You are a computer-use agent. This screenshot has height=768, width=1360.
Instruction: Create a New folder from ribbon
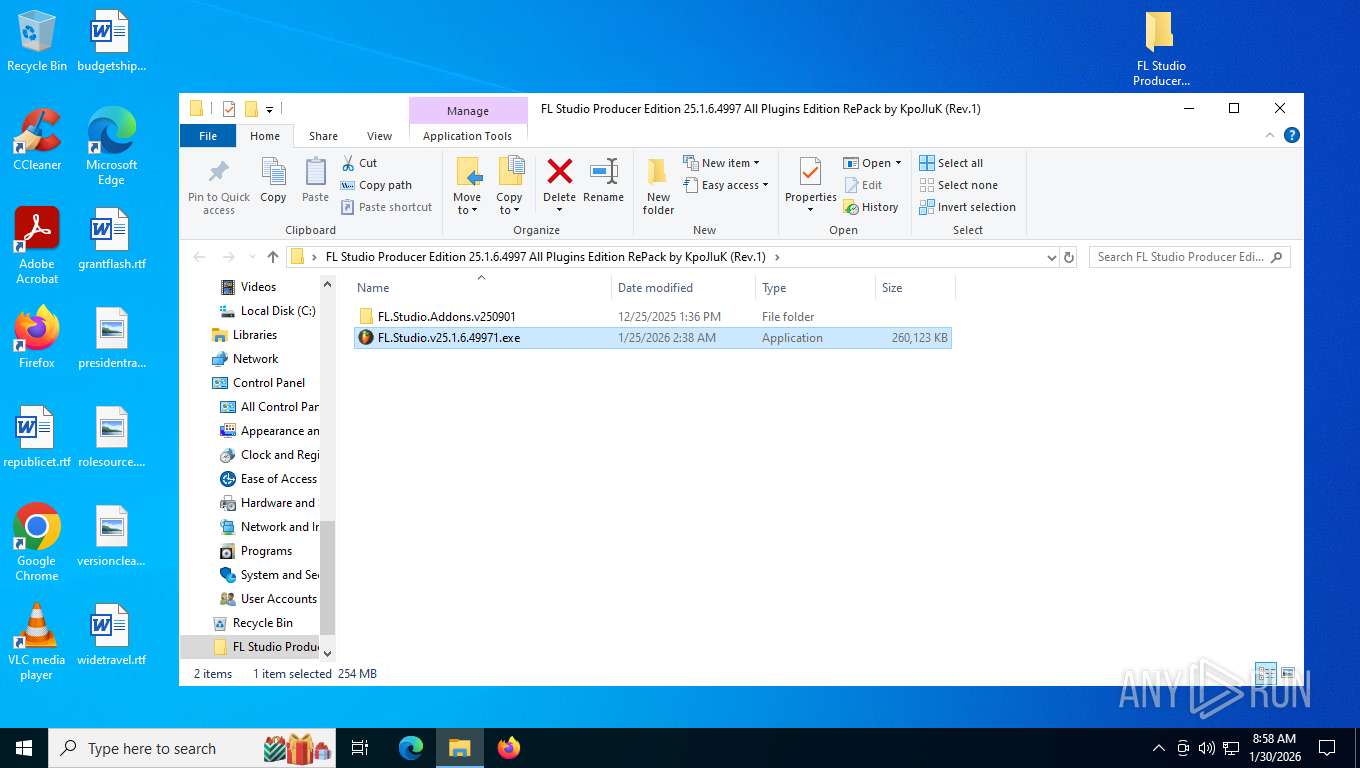(x=658, y=186)
